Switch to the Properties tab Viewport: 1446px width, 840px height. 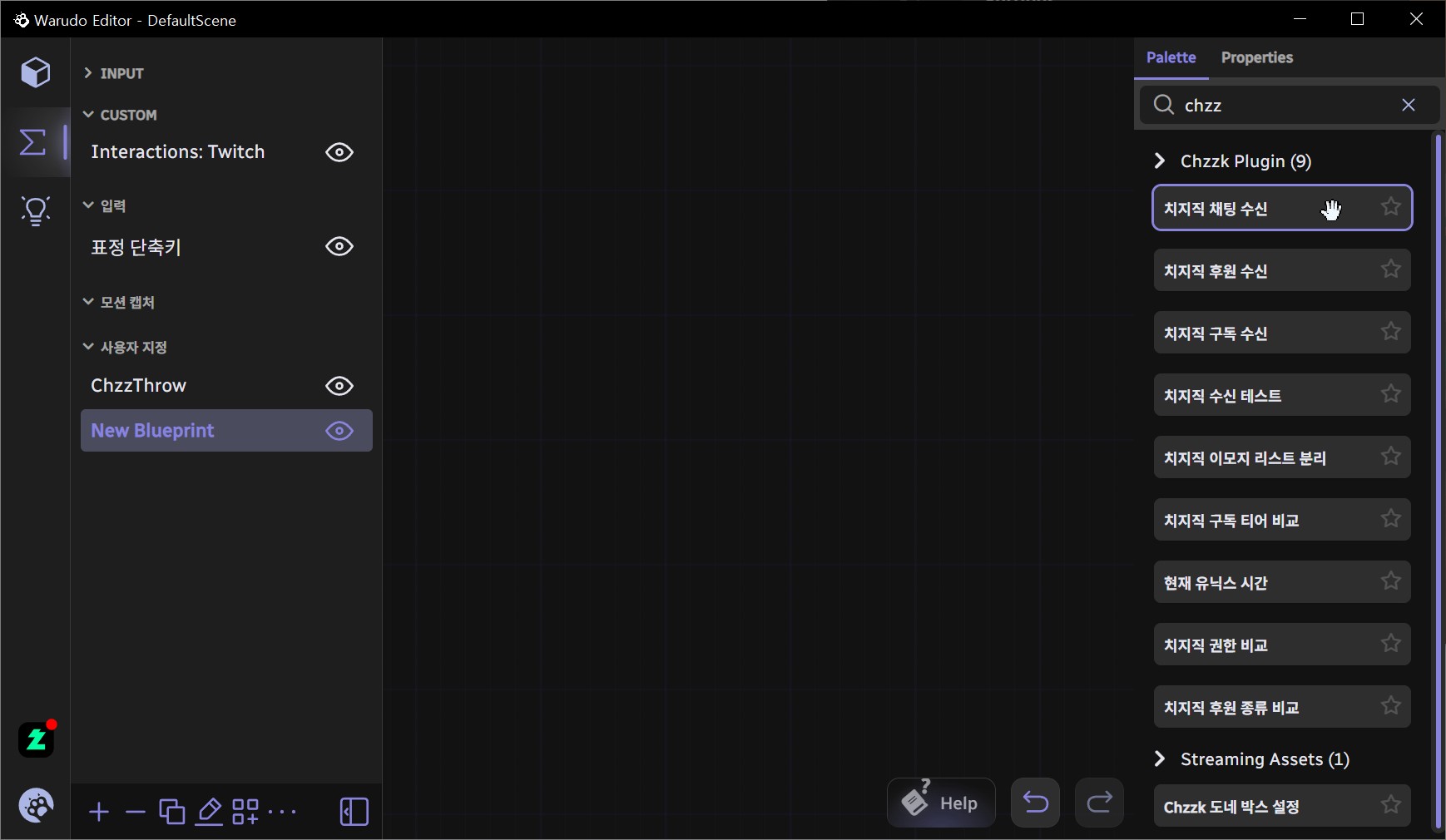1256,57
